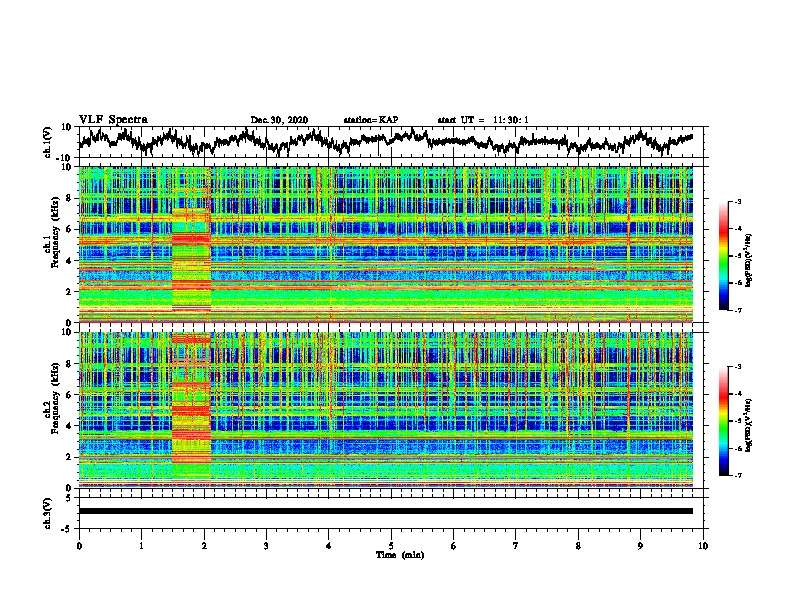
Task: Click the ch.1 color scale bar
Action: click(723, 256)
